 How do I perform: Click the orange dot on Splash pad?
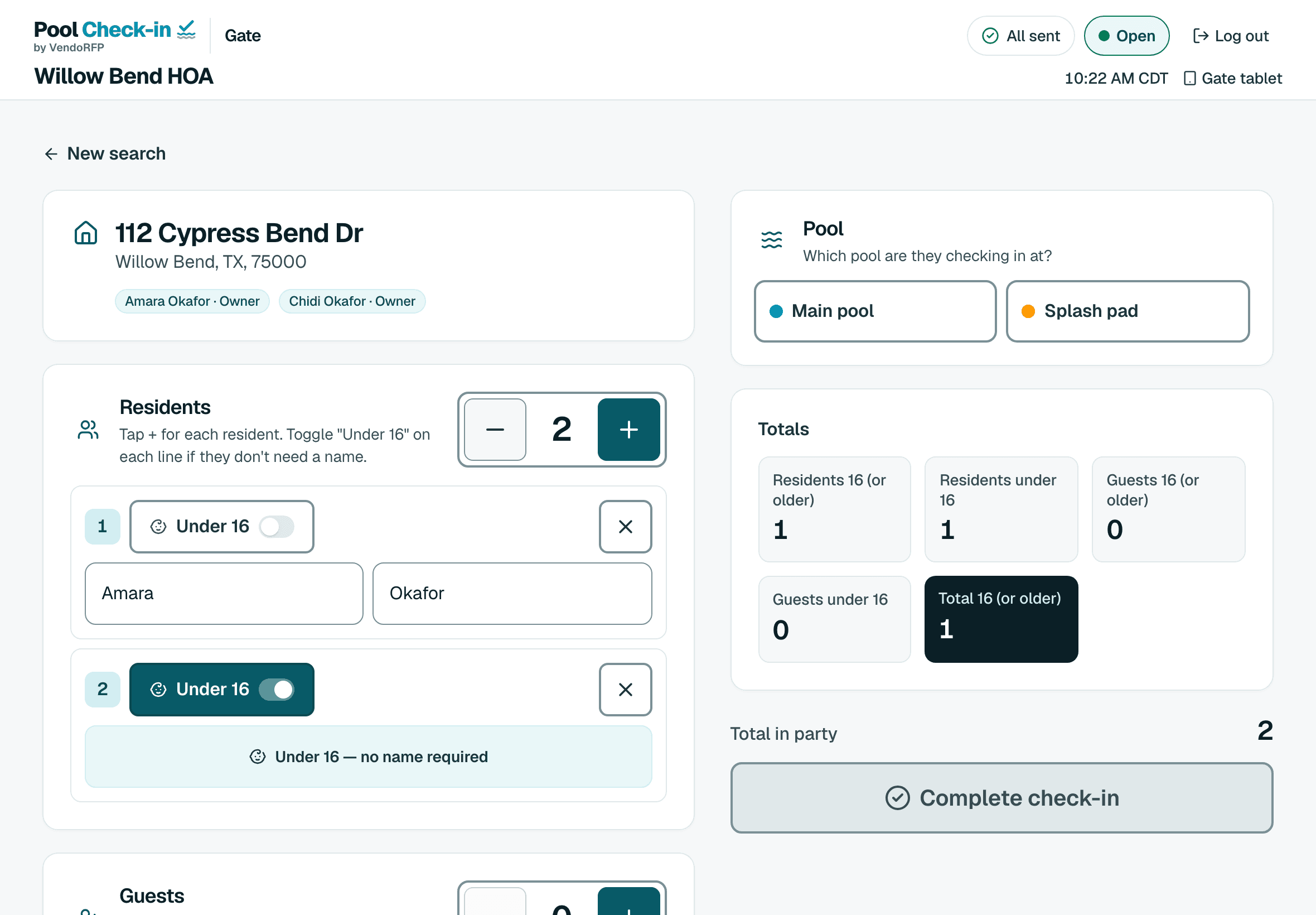pos(1028,311)
